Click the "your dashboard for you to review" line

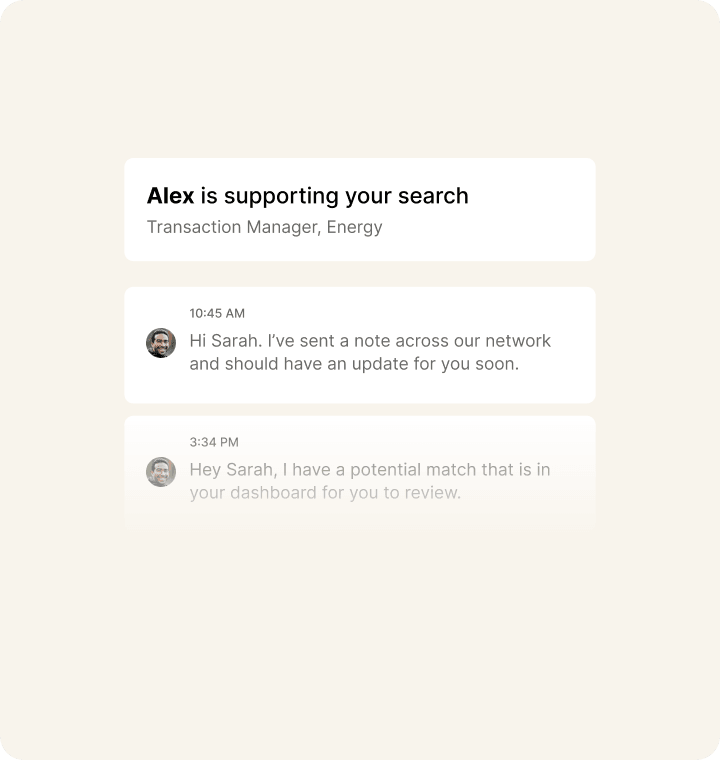coord(325,493)
